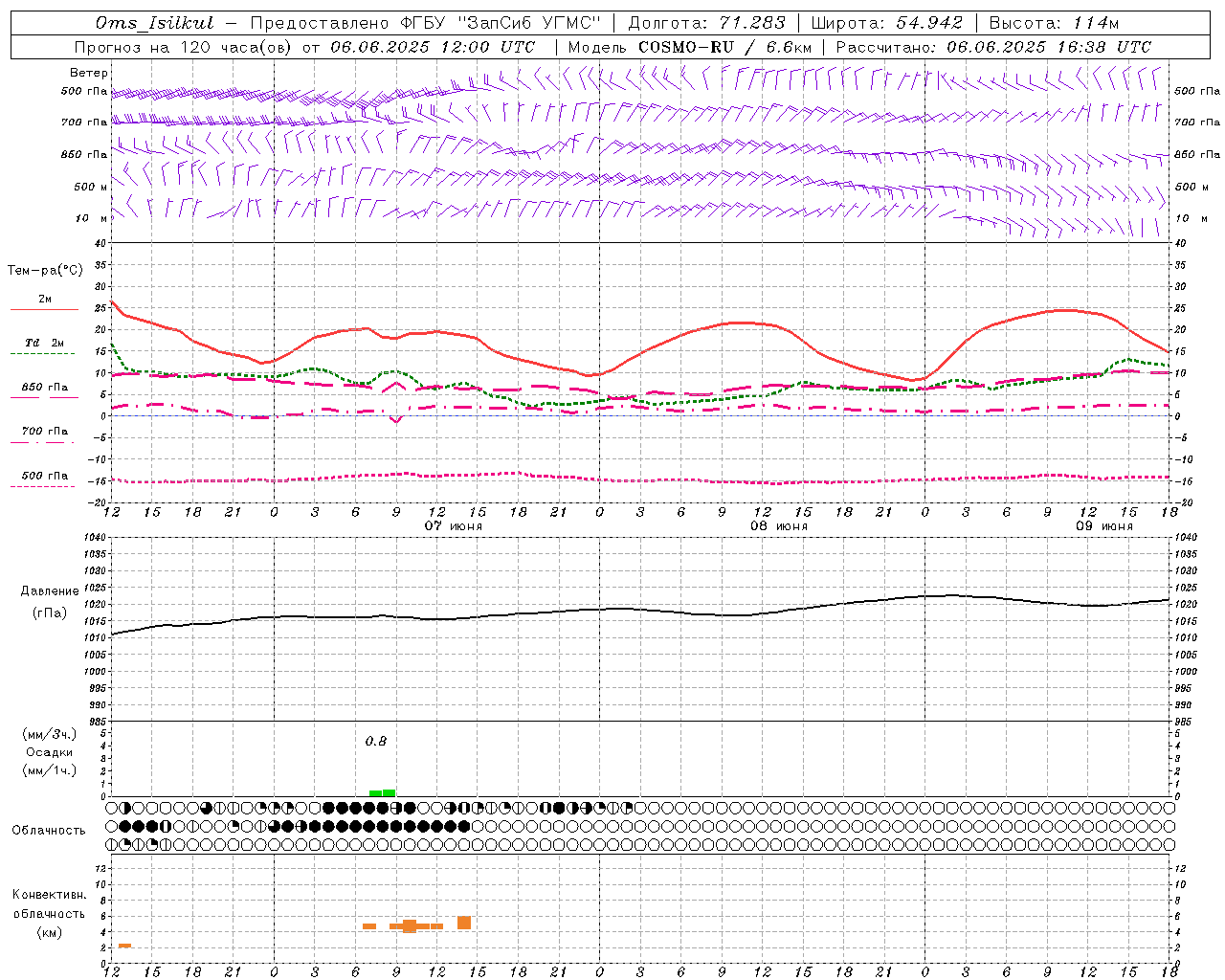Click the 700 гПа temperature legend entry
The width and height of the screenshot is (1225, 980).
pyautogui.click(x=45, y=431)
